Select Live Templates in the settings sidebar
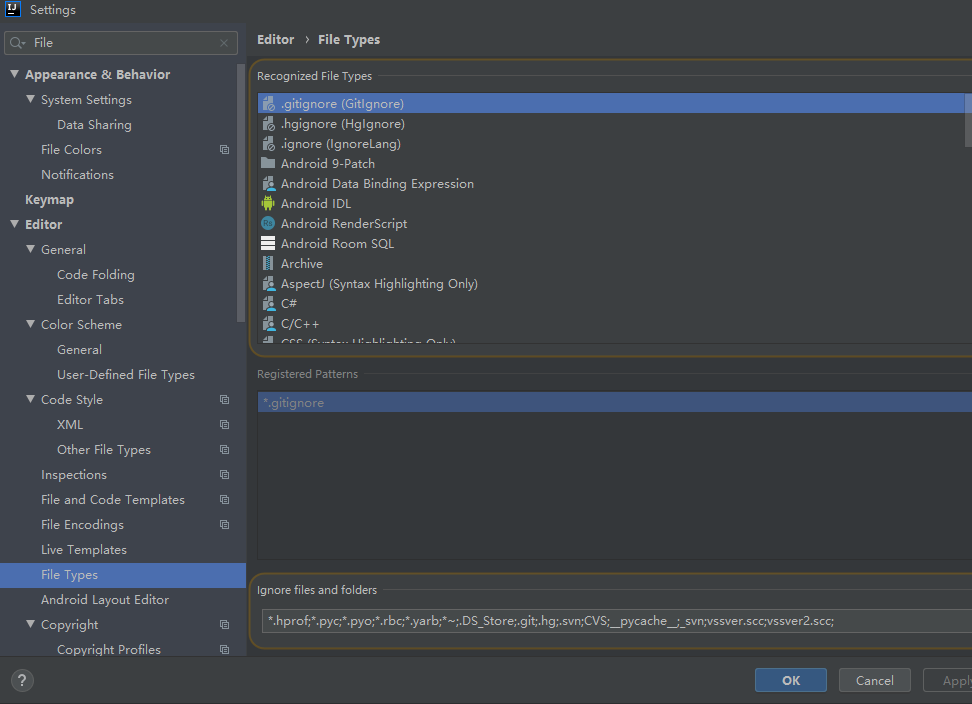The height and width of the screenshot is (704, 972). (84, 549)
